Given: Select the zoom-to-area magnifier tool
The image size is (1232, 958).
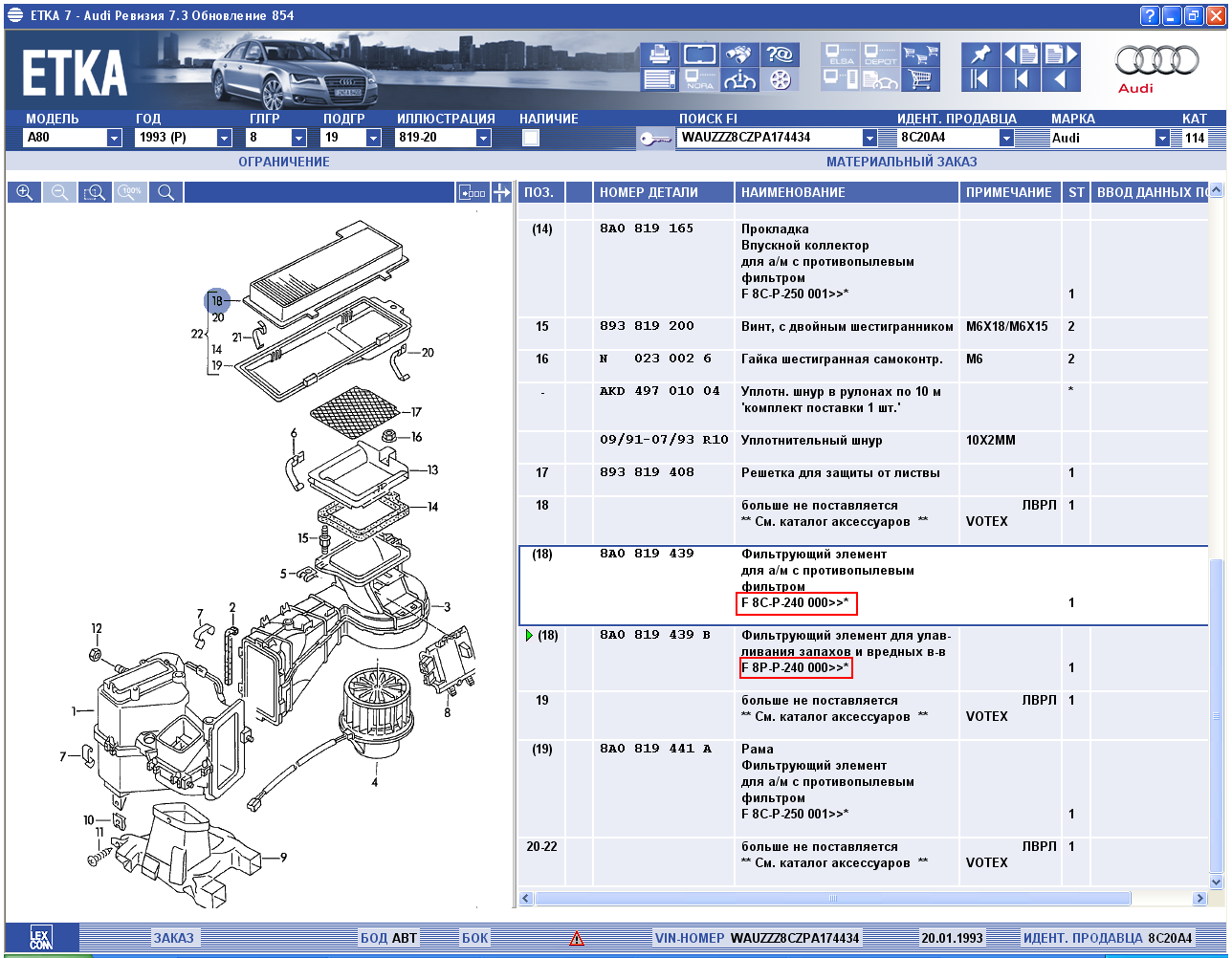Looking at the screenshot, I should 95,192.
